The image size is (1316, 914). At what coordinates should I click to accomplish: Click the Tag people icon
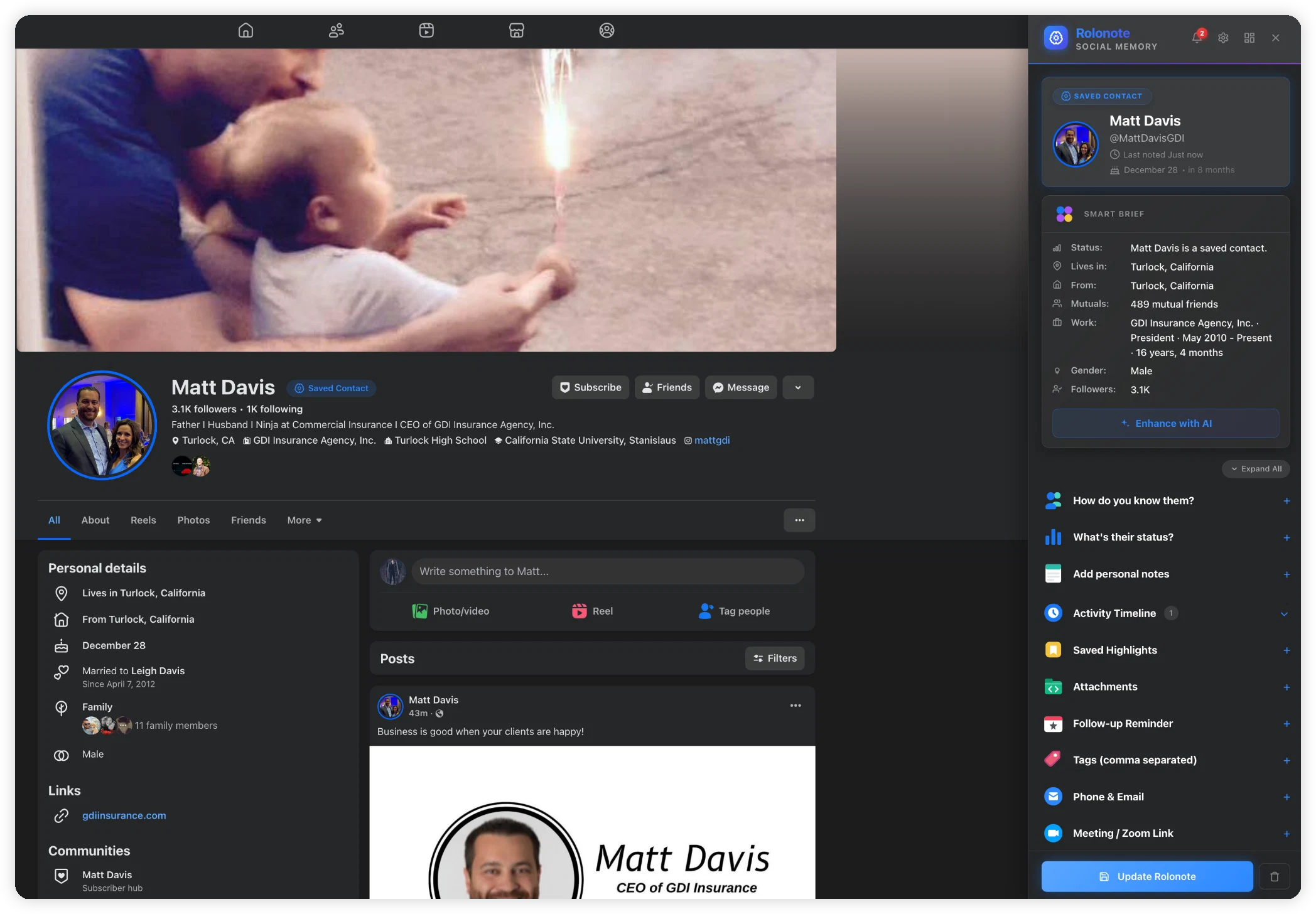(706, 611)
